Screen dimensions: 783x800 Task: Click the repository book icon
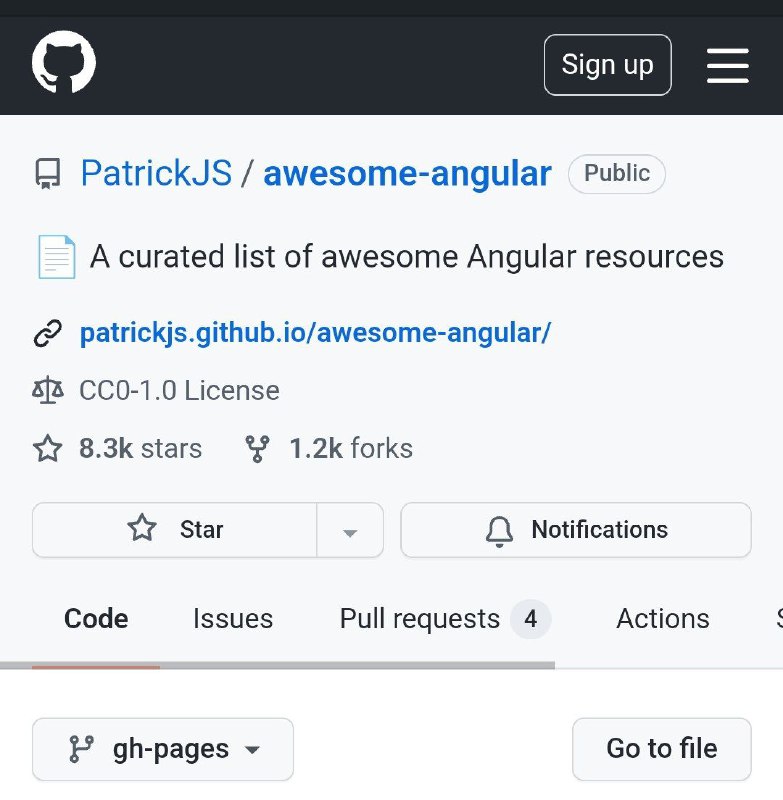click(x=48, y=173)
